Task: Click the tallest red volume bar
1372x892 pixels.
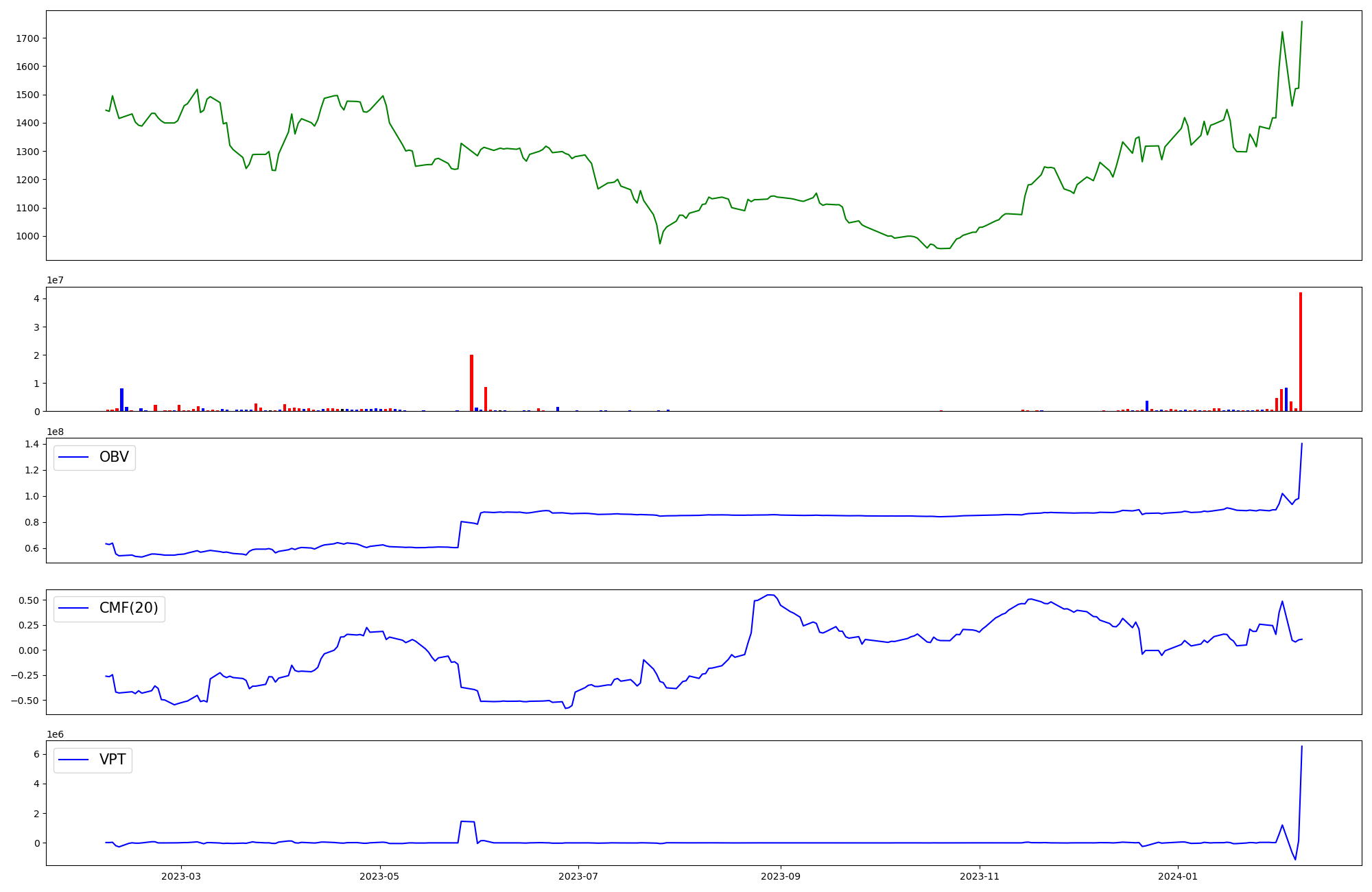Action: point(1300,351)
